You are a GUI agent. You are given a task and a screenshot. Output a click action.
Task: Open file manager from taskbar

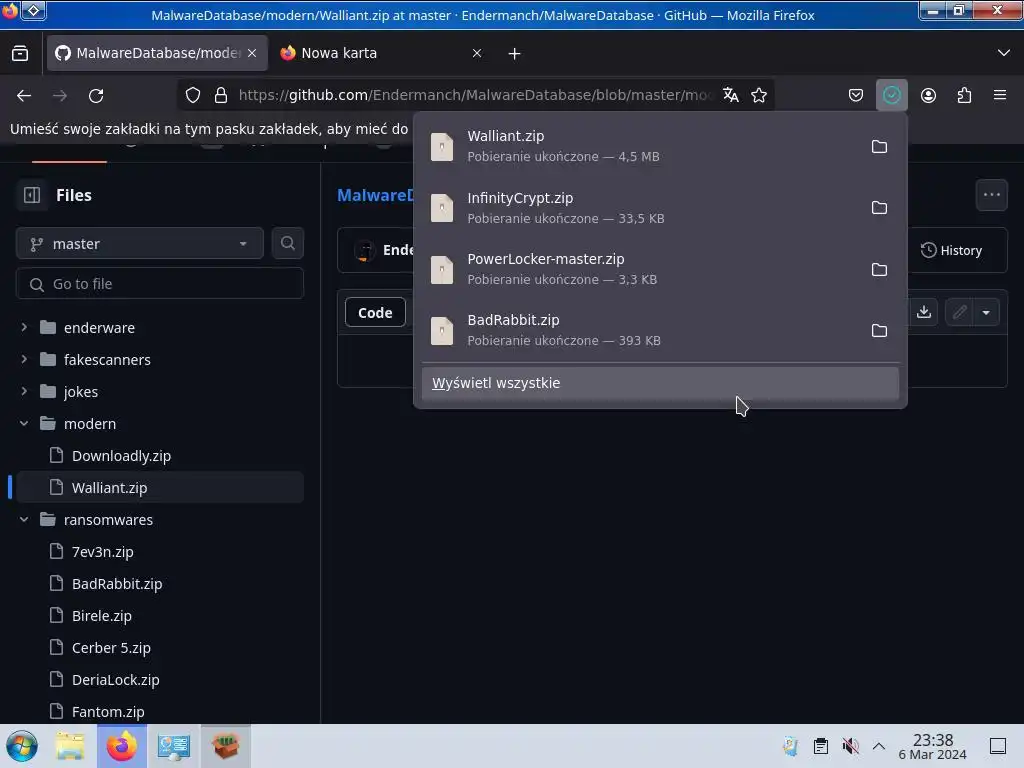coord(70,746)
